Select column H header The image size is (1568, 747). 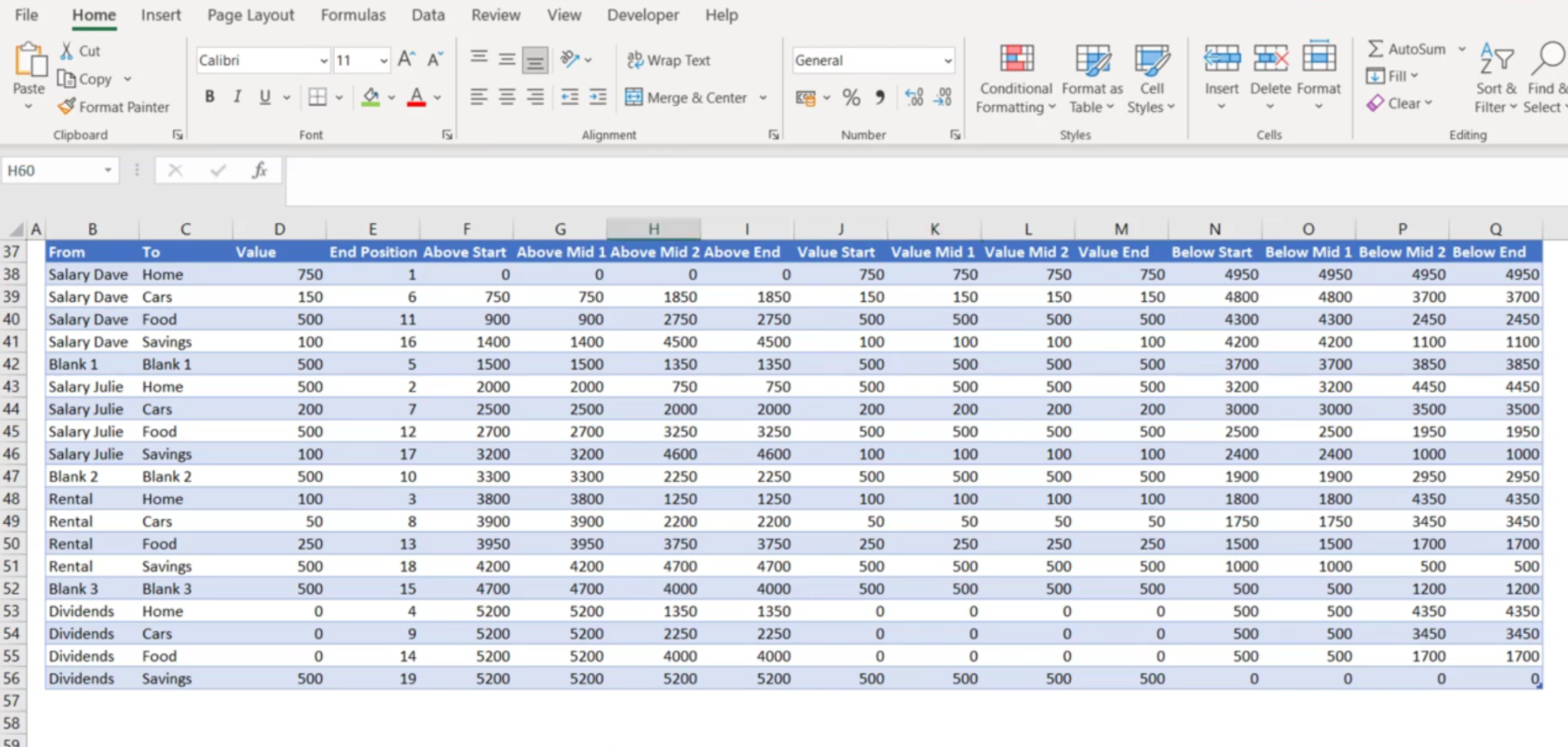point(653,229)
